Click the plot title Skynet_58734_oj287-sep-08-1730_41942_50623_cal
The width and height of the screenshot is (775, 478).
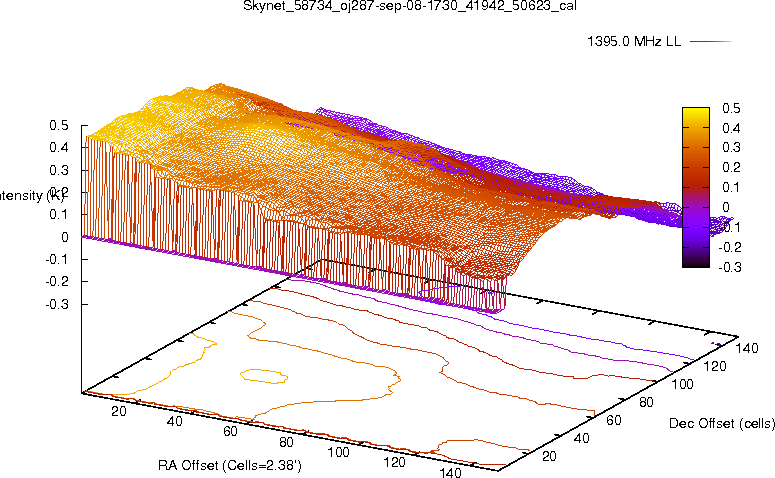pyautogui.click(x=410, y=6)
